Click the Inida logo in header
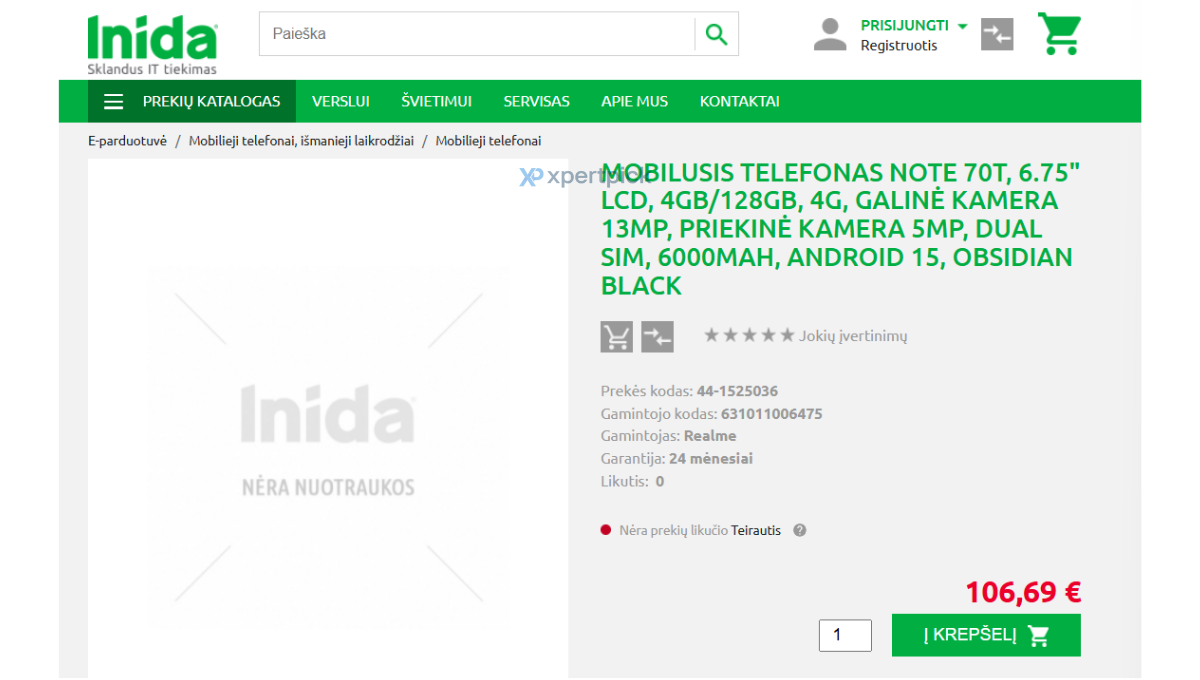 pyautogui.click(x=152, y=44)
